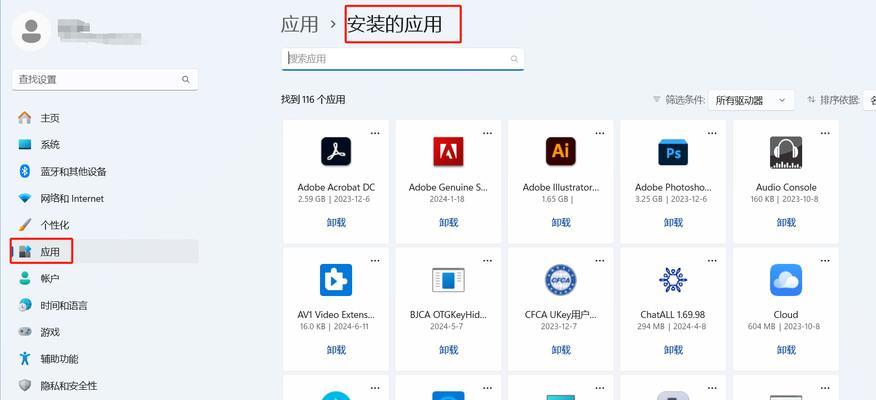Click the Cloud app icon

(785, 280)
